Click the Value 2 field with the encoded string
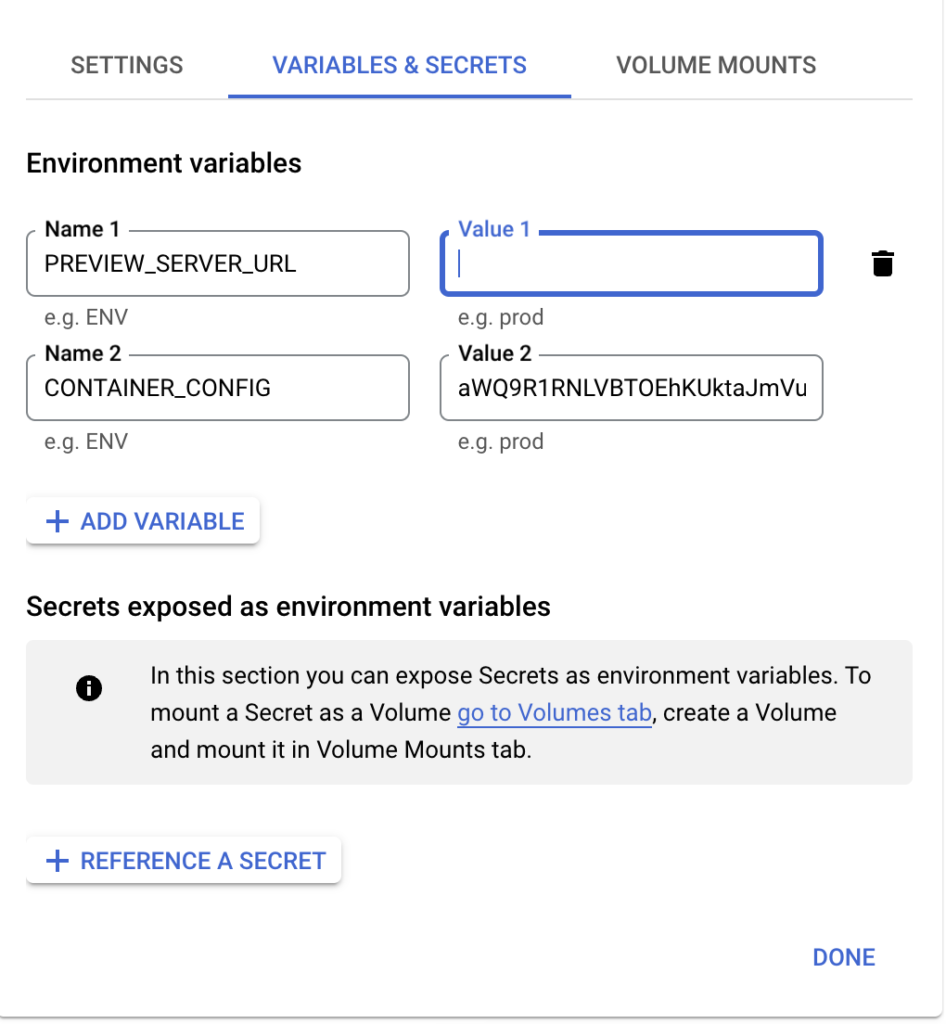Image resolution: width=946 pixels, height=1024 pixels. pos(631,387)
